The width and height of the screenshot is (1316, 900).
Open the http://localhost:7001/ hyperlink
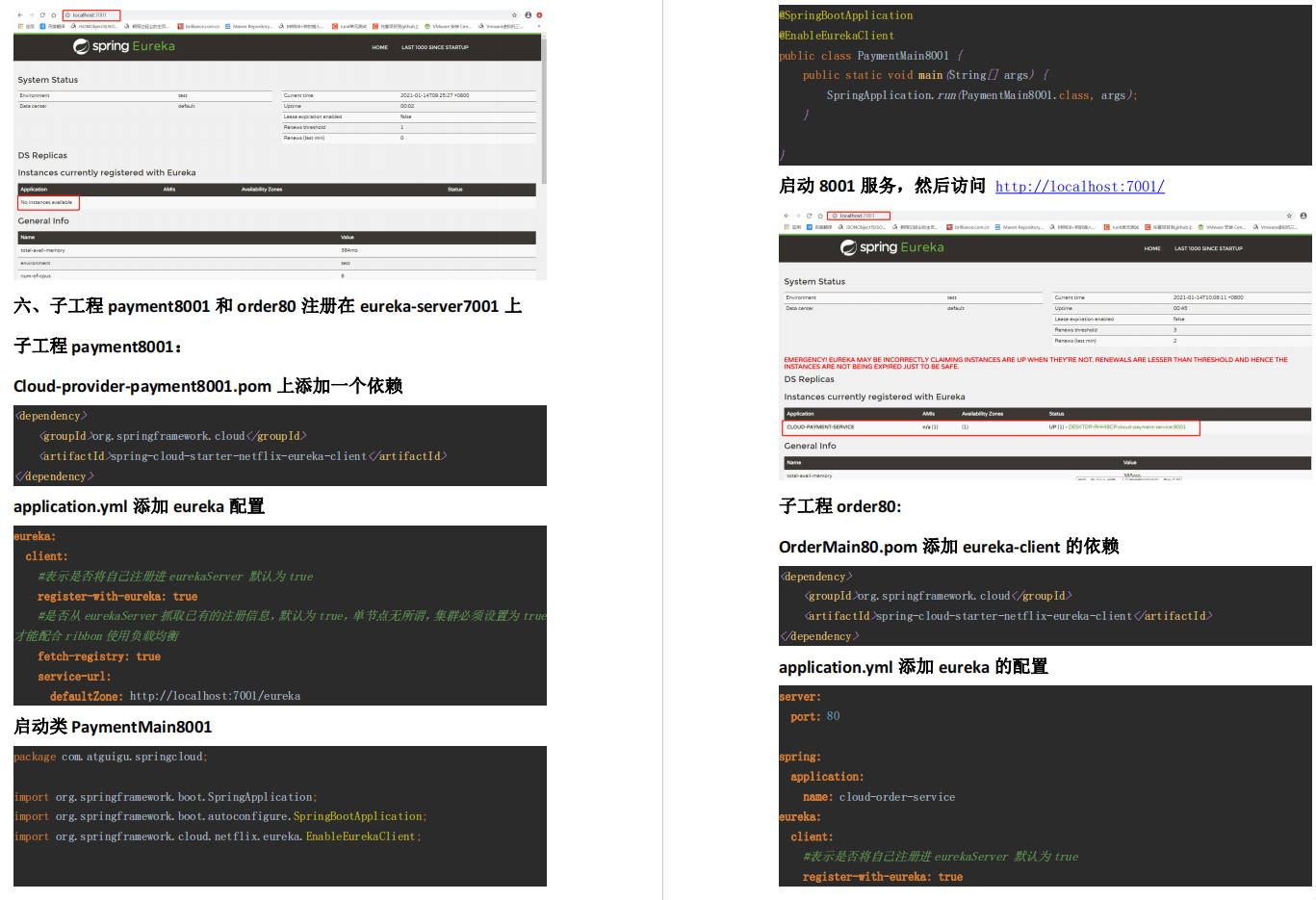pyautogui.click(x=1079, y=187)
